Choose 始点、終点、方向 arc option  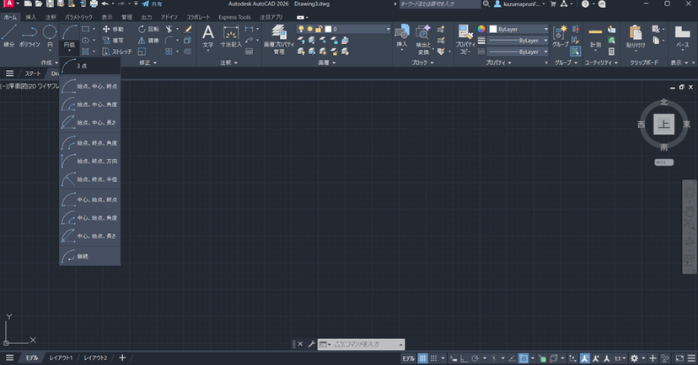click(x=89, y=161)
